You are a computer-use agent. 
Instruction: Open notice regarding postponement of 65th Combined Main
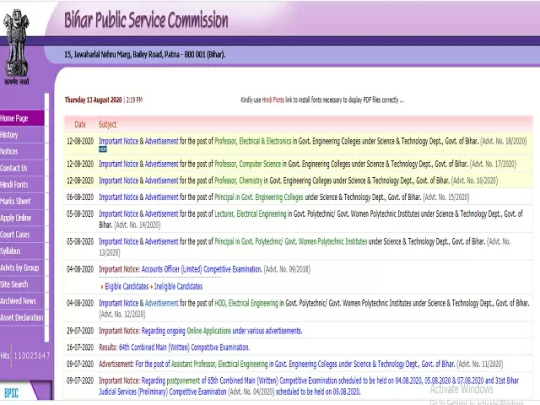click(309, 386)
